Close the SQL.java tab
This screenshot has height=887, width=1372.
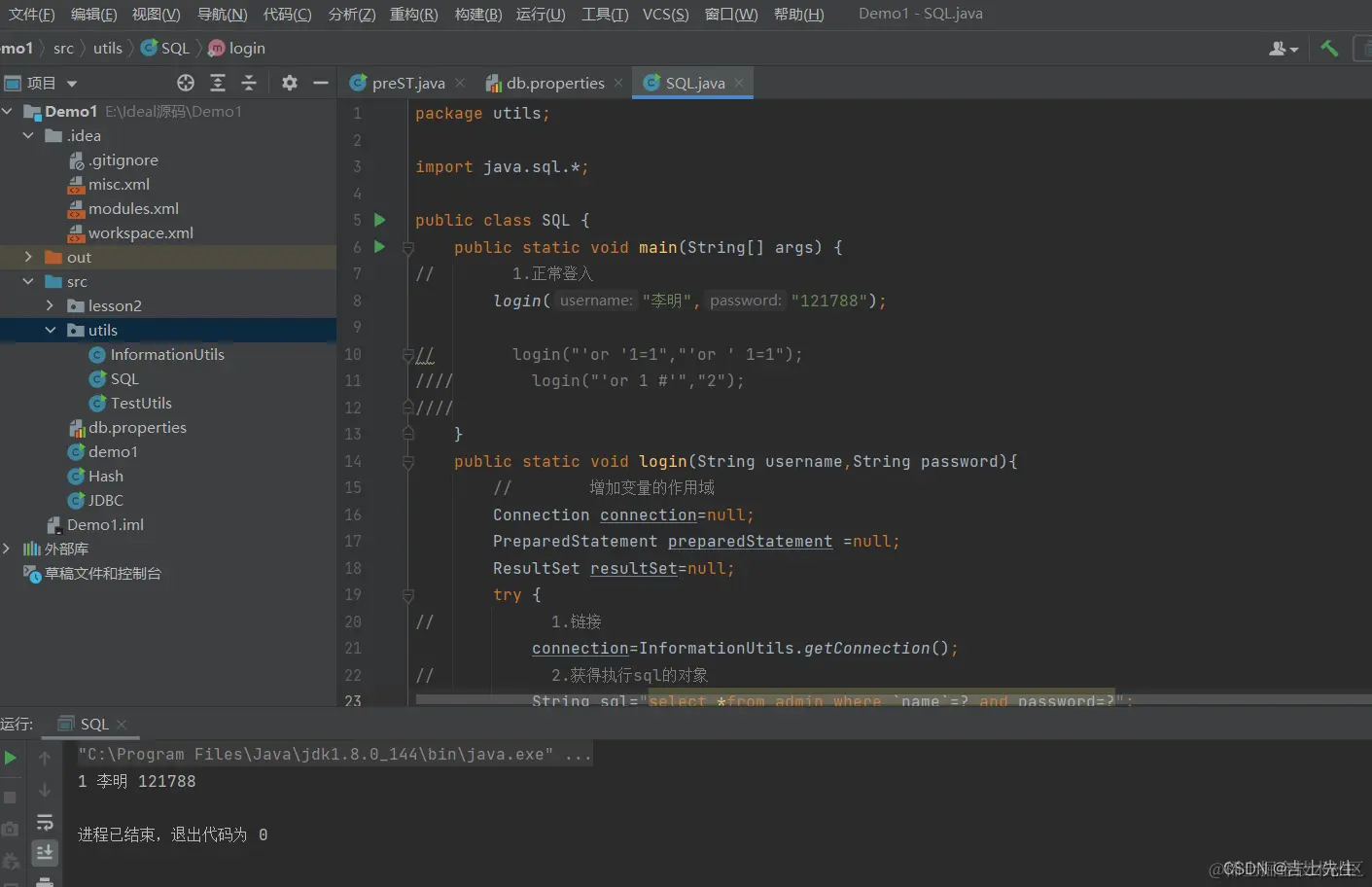click(739, 83)
